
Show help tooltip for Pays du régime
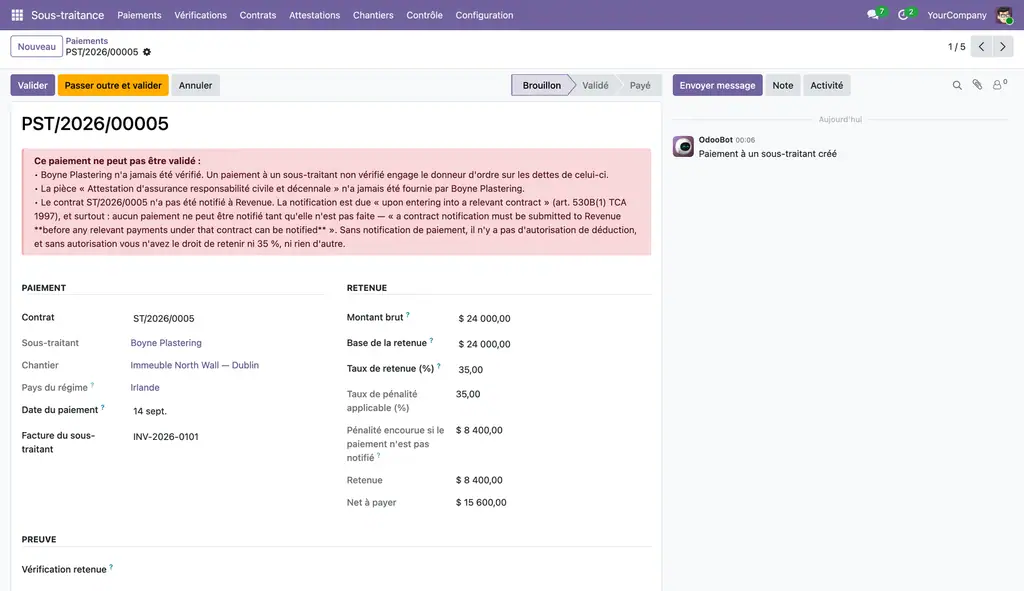click(x=92, y=385)
